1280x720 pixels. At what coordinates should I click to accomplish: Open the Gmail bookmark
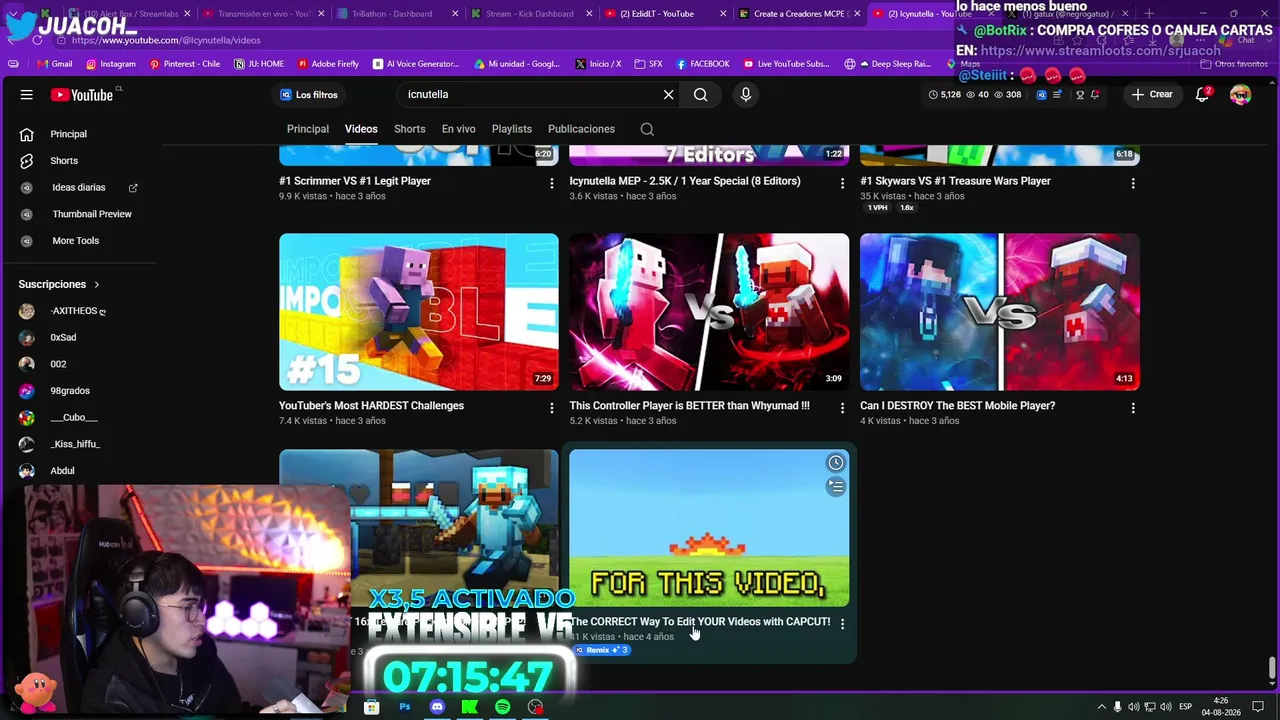tap(54, 64)
